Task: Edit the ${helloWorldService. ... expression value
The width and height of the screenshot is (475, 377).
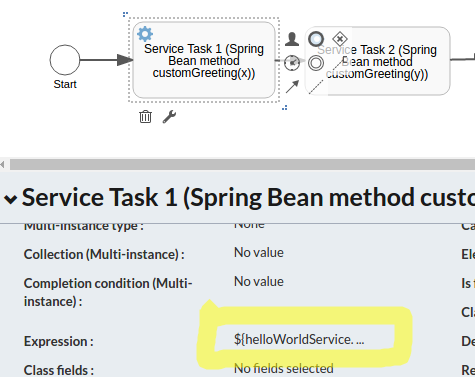Action: click(299, 339)
